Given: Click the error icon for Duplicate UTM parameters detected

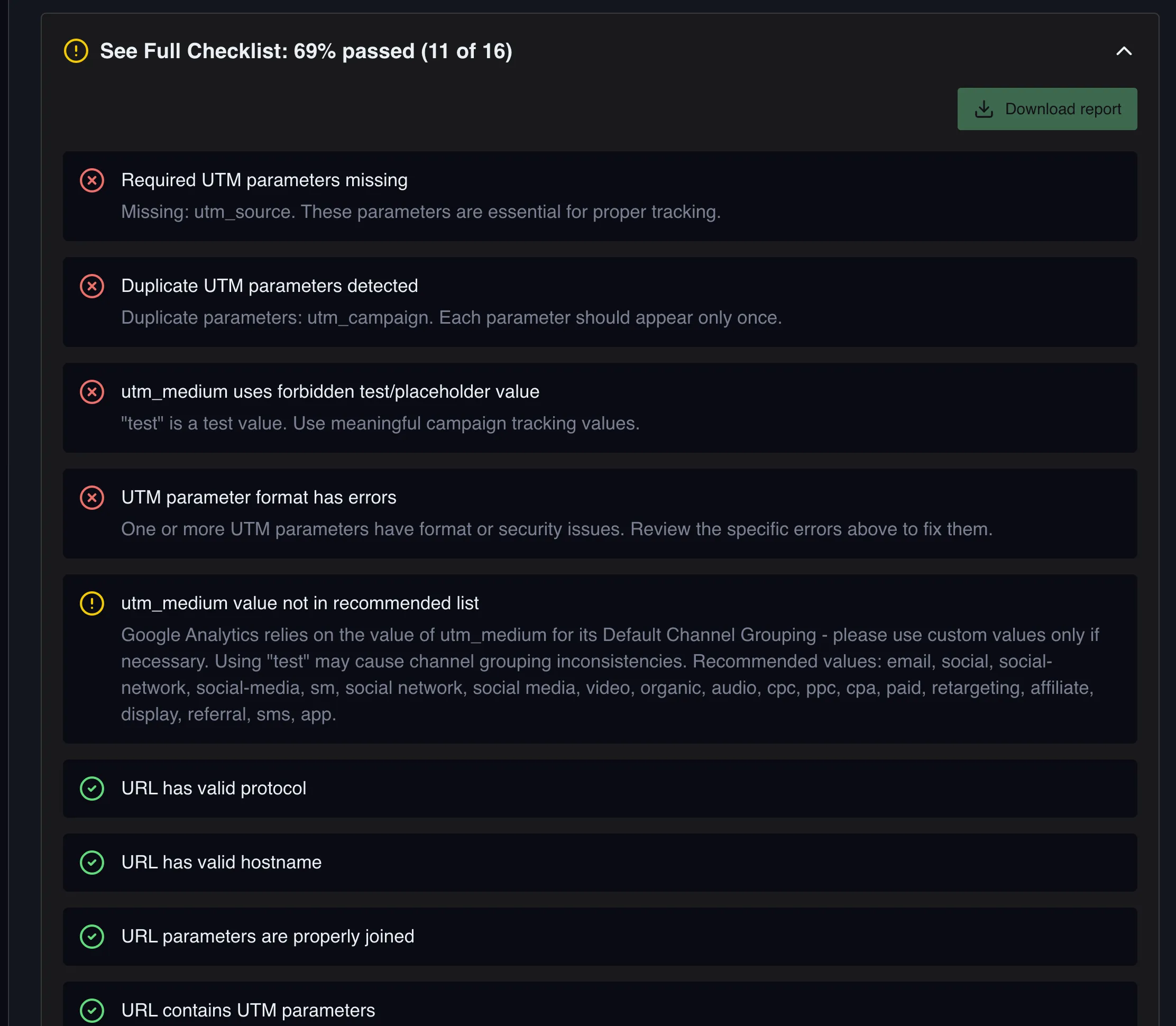Looking at the screenshot, I should pyautogui.click(x=91, y=286).
